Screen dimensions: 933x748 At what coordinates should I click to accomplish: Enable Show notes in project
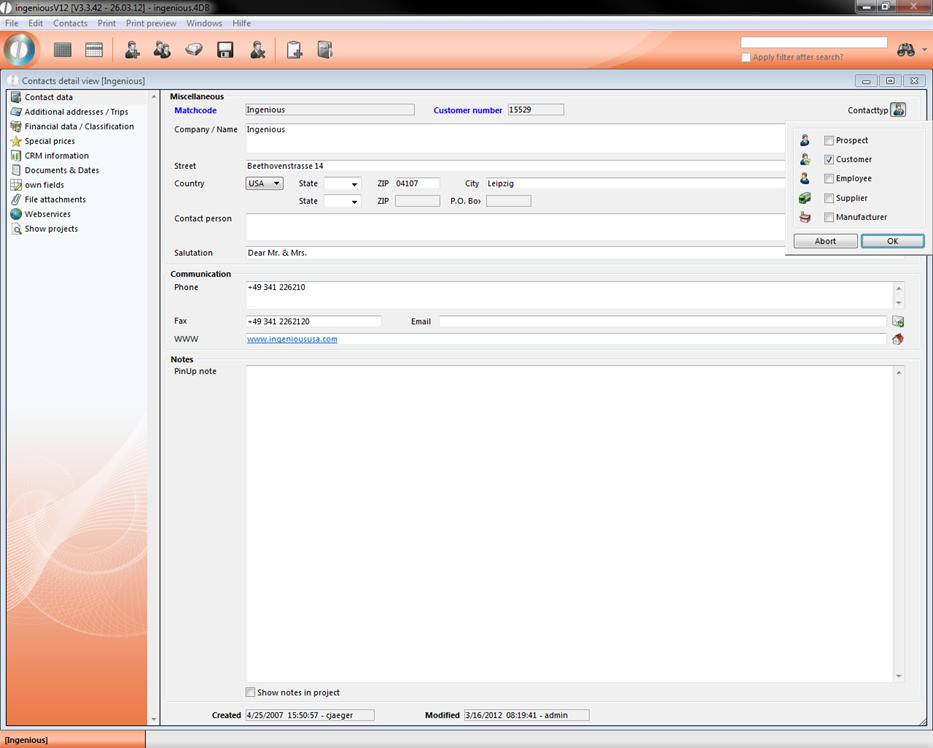coord(251,692)
